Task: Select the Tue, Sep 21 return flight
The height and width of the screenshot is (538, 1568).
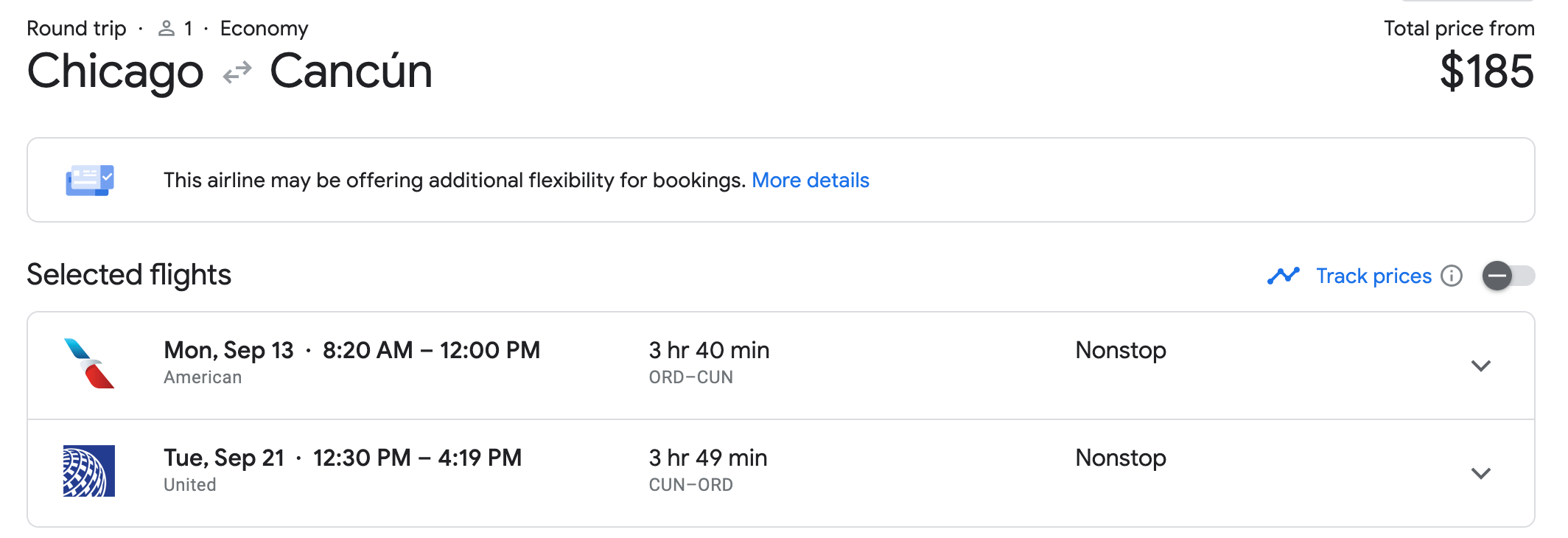Action: 342,458
